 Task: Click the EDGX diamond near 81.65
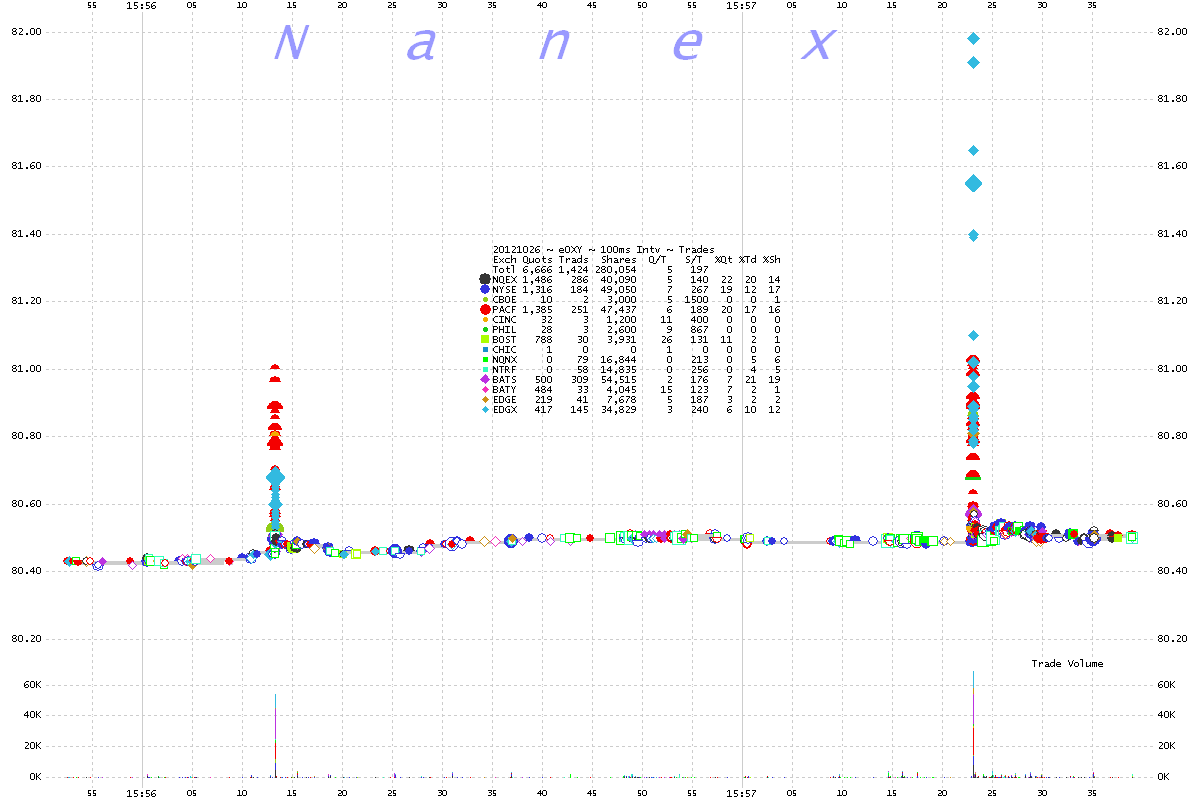[973, 150]
